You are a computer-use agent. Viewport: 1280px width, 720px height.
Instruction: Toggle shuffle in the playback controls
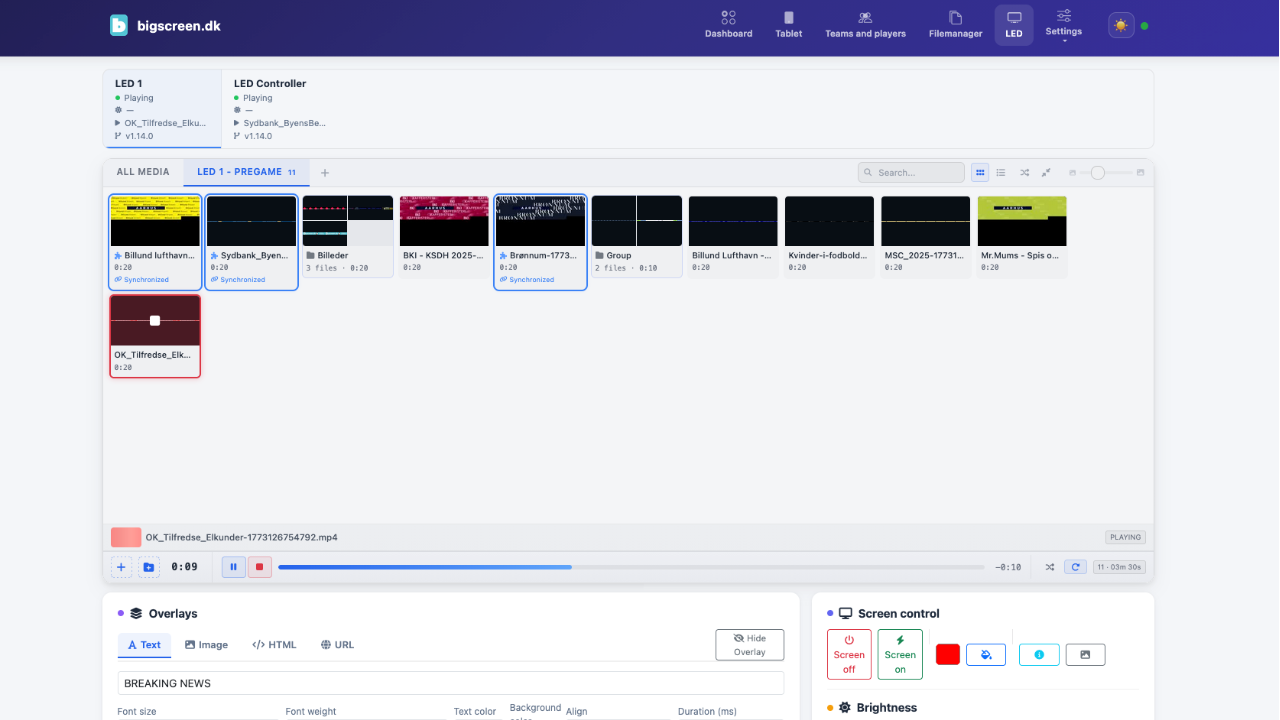(x=1049, y=566)
